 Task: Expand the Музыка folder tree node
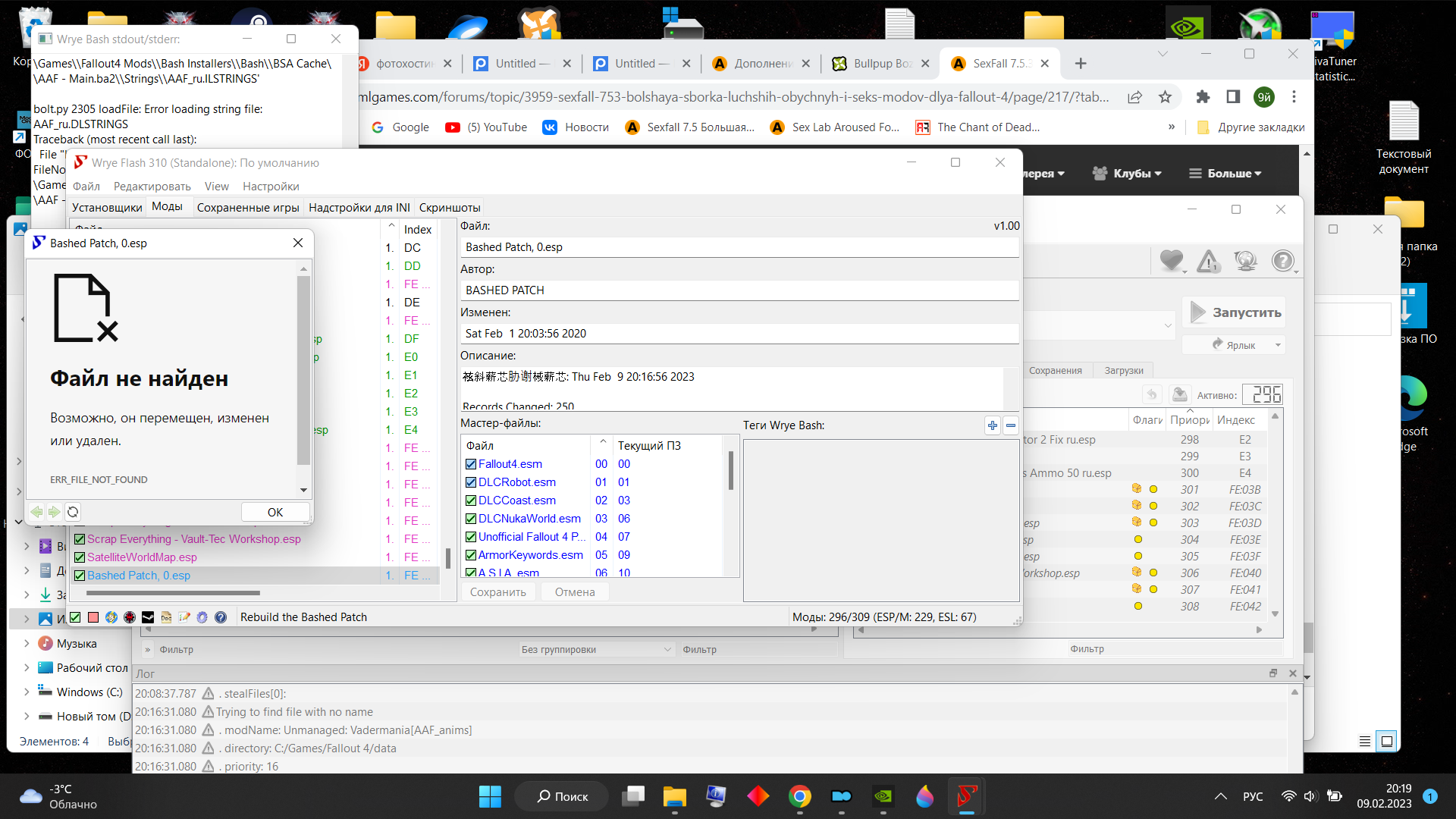pyautogui.click(x=27, y=644)
